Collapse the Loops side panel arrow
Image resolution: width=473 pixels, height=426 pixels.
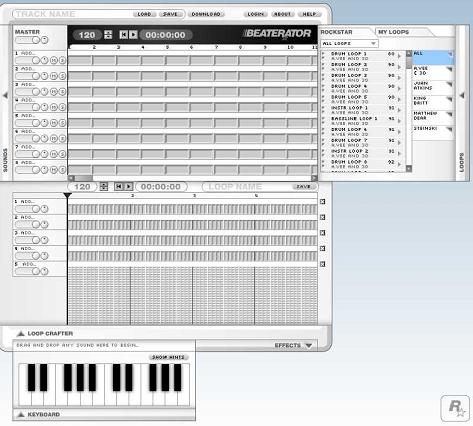click(x=462, y=96)
